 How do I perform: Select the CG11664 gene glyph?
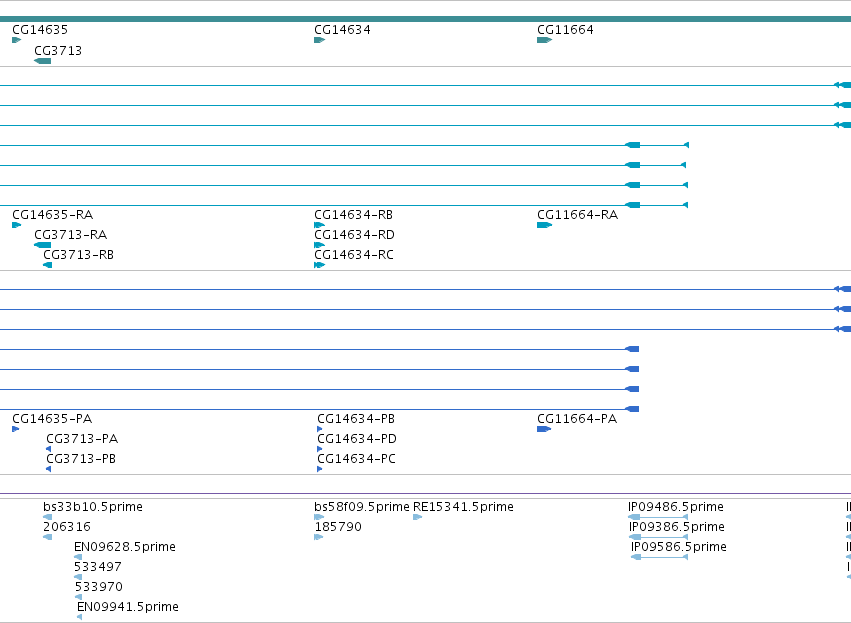[x=544, y=40]
